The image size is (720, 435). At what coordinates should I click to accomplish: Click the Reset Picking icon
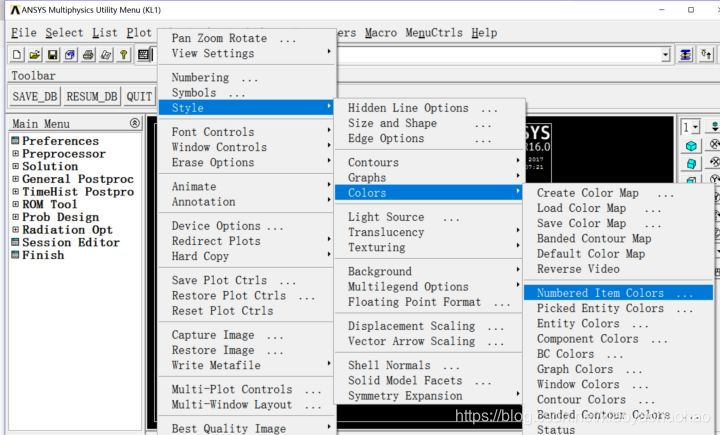pos(706,55)
